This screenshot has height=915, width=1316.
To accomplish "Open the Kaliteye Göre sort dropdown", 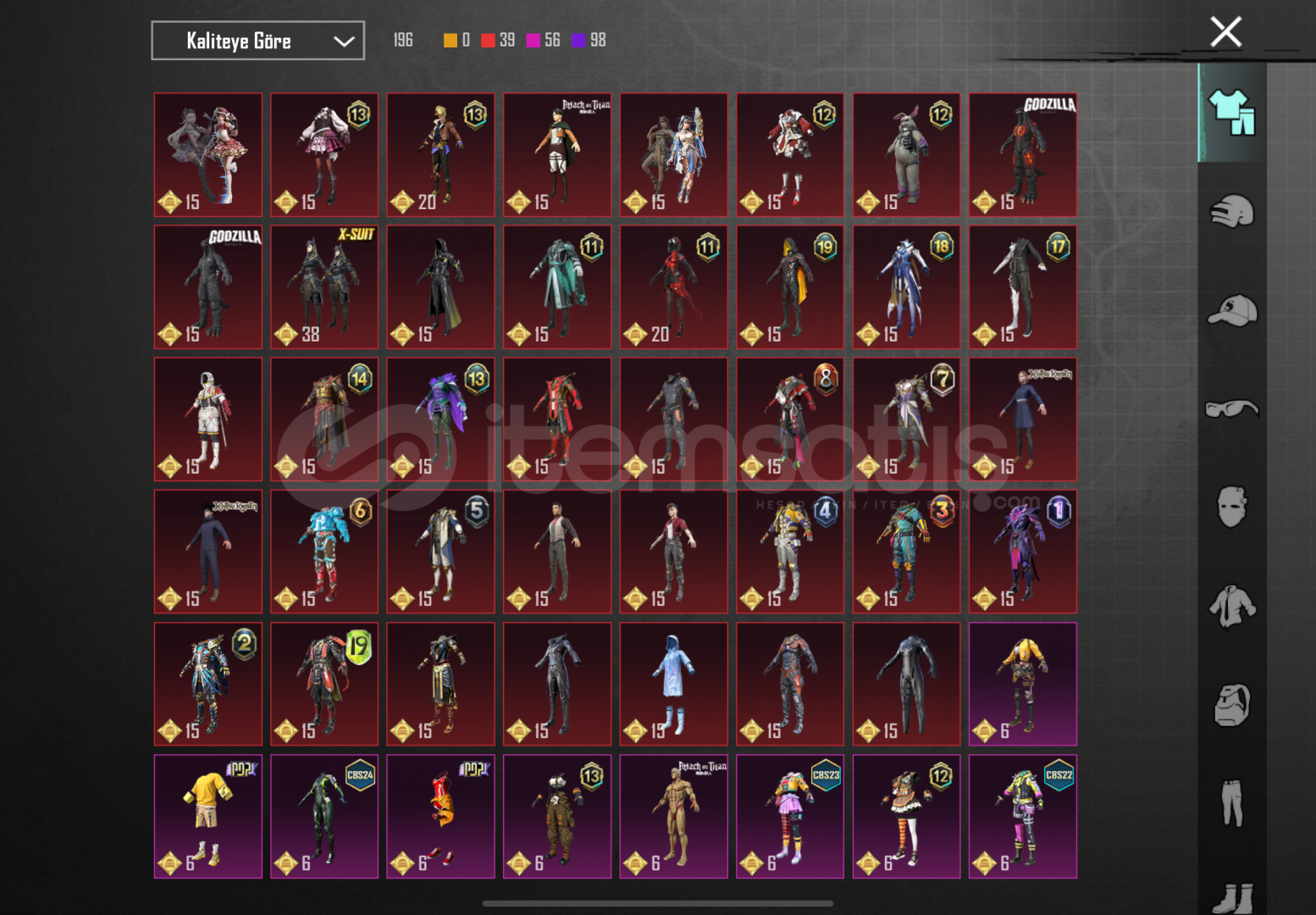I will [257, 41].
